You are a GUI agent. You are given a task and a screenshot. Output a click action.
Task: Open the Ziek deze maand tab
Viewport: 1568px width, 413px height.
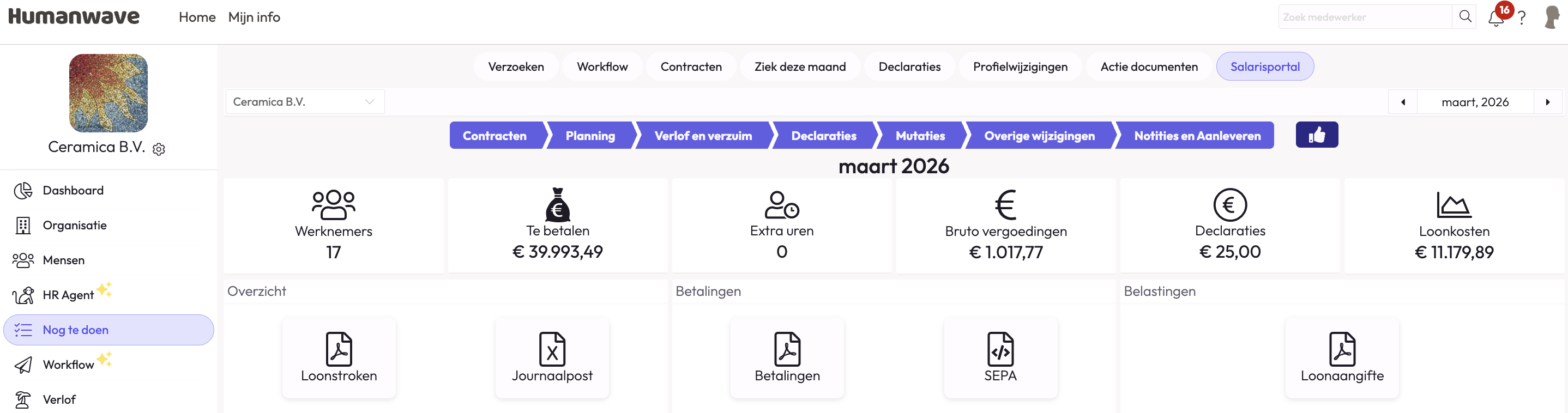(x=800, y=67)
